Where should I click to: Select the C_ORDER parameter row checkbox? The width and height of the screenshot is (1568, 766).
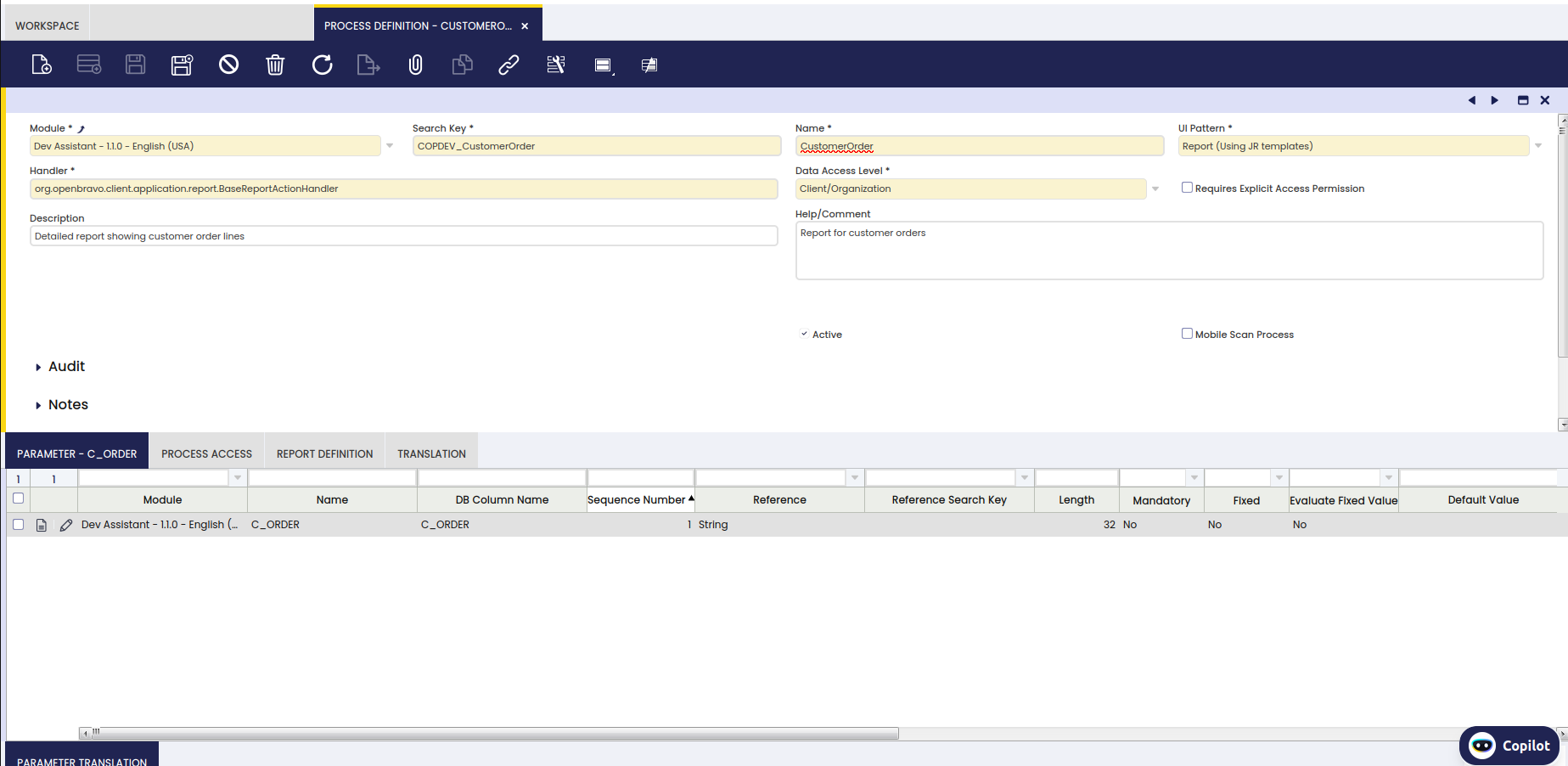18,525
